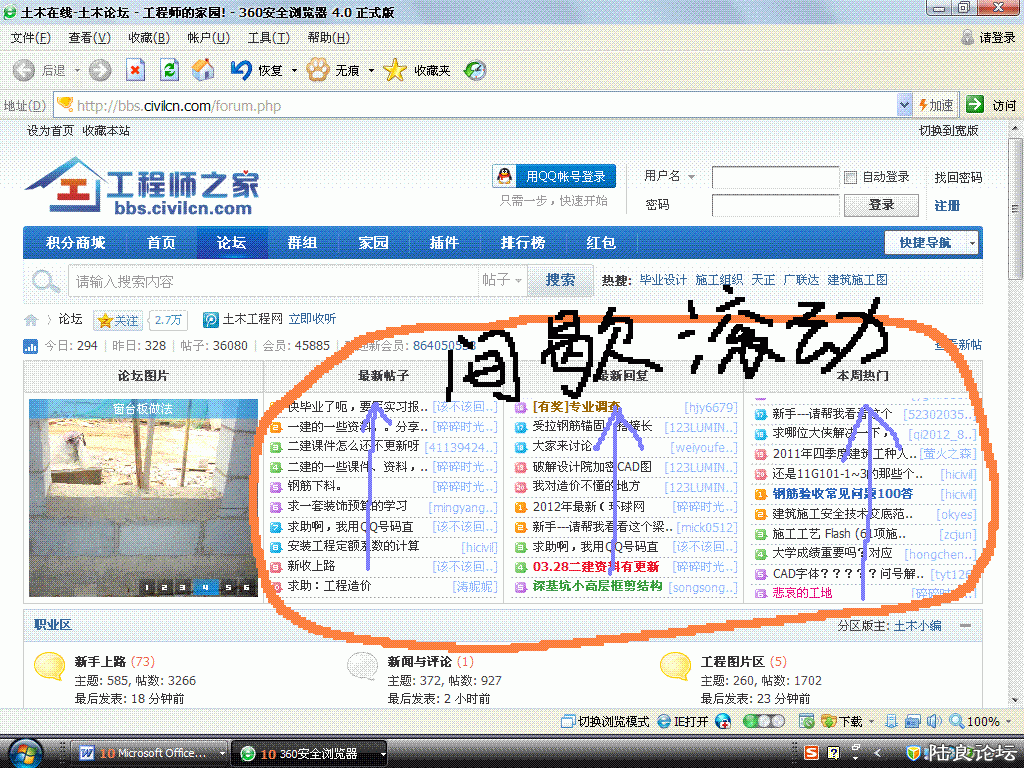Click the stop loading icon
The image size is (1024, 768).
[136, 70]
